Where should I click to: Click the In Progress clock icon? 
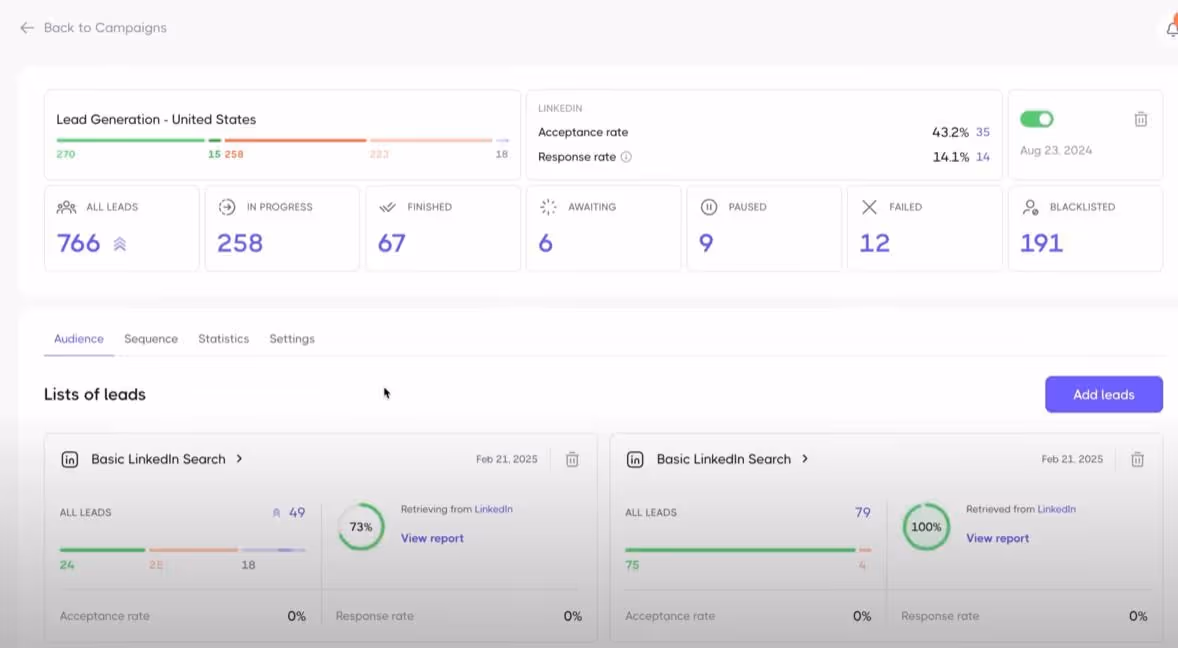pyautogui.click(x=226, y=207)
